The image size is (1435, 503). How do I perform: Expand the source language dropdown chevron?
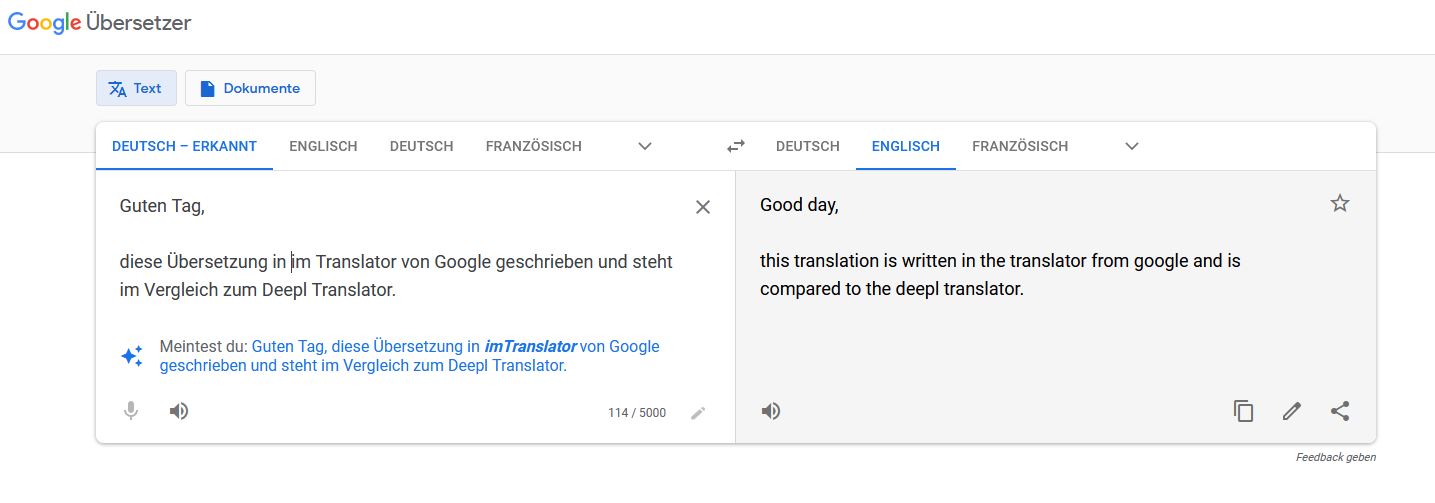coord(645,146)
